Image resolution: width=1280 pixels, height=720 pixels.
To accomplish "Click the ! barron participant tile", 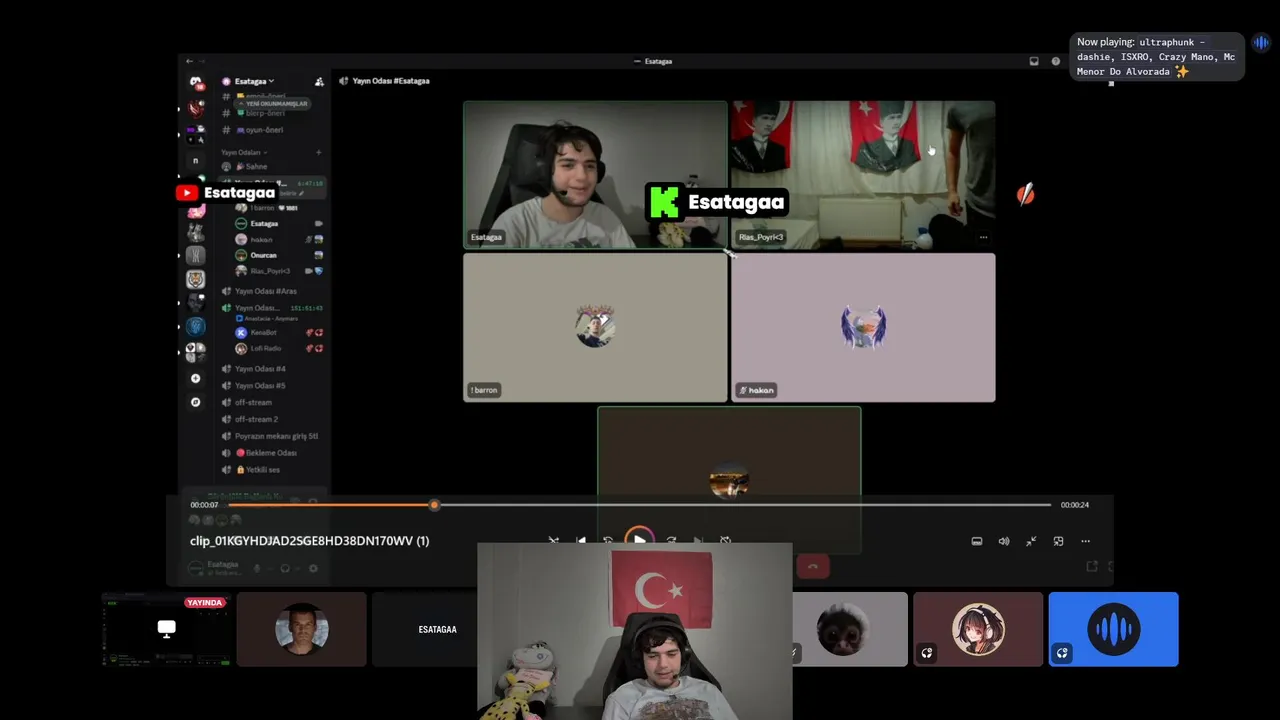I will point(595,327).
